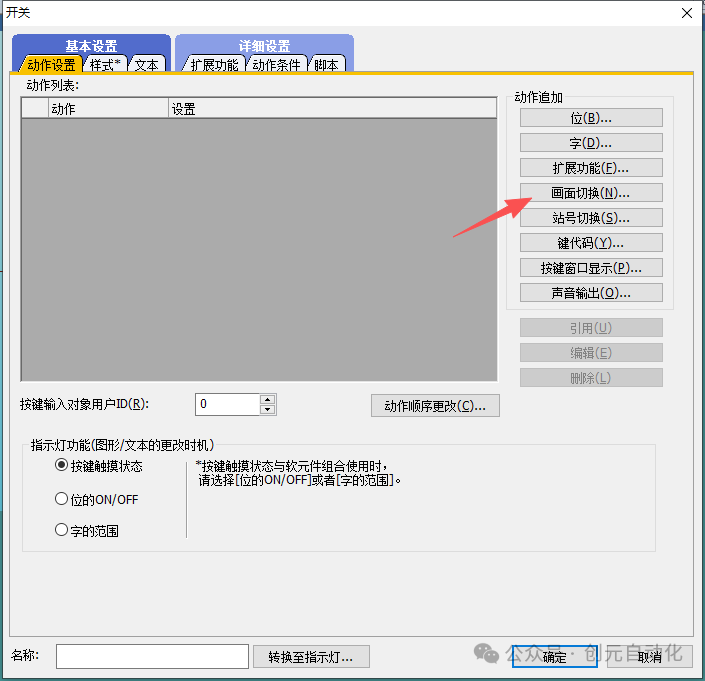Viewport: 705px width, 681px height.
Task: Close the 开关 dialog window
Action: pyautogui.click(x=687, y=13)
